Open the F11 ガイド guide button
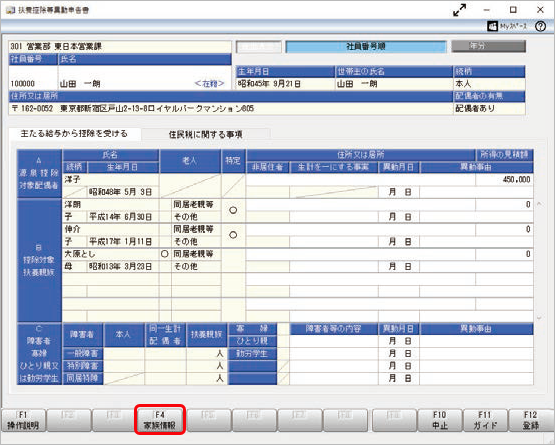555x445 pixels. pyautogui.click(x=485, y=420)
